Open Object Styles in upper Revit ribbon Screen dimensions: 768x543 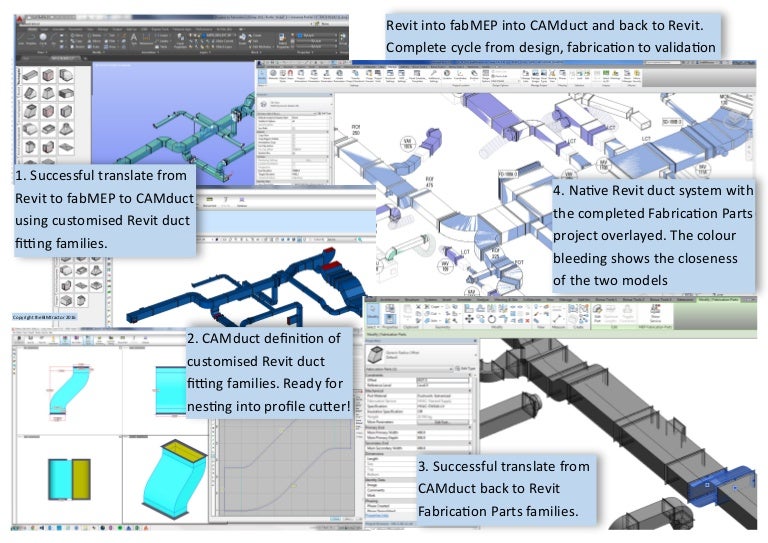tap(282, 75)
